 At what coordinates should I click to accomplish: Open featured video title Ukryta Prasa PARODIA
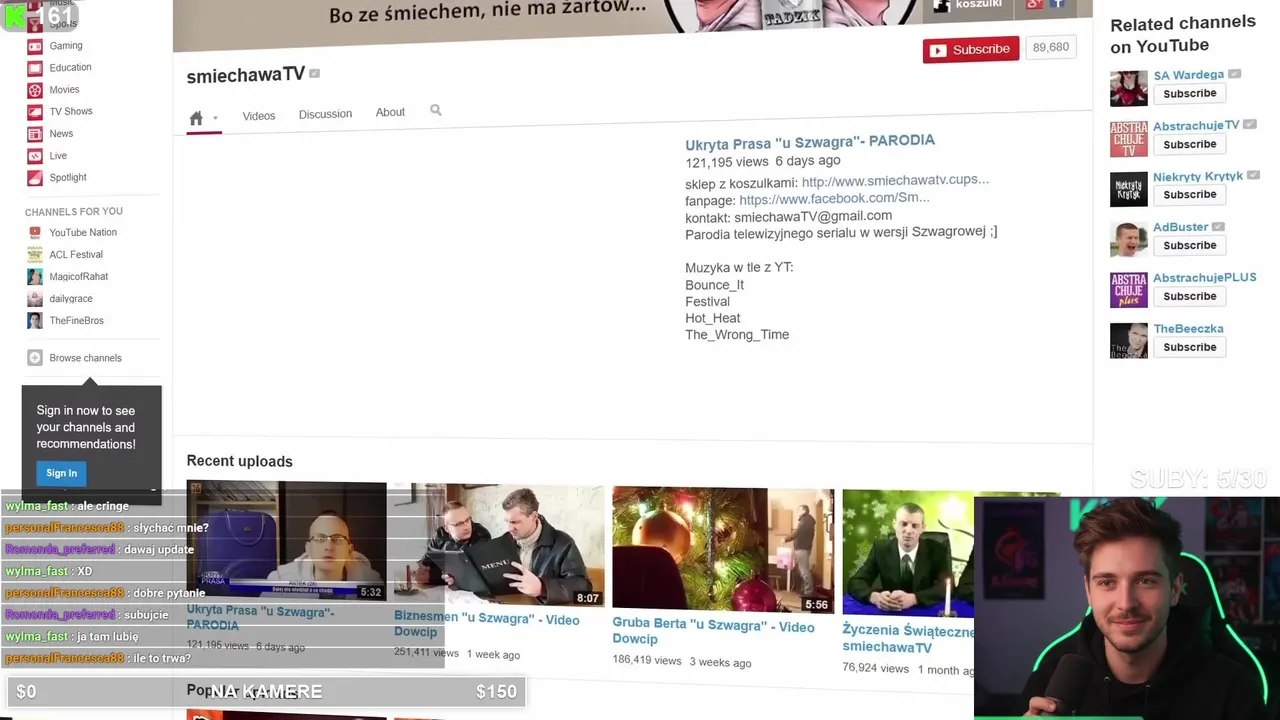(810, 142)
